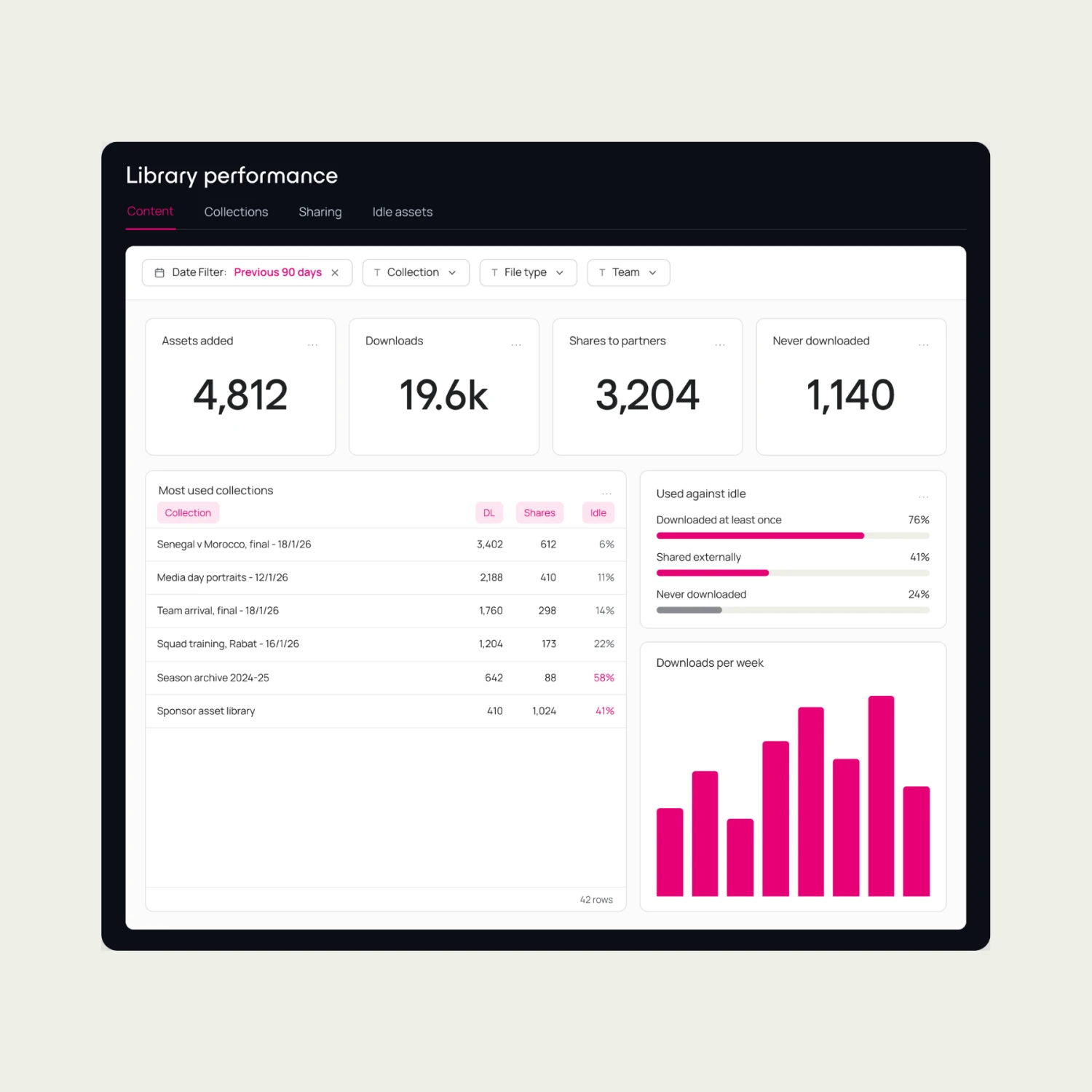Open the Assets added card options menu
This screenshot has height=1092, width=1092.
(x=312, y=344)
